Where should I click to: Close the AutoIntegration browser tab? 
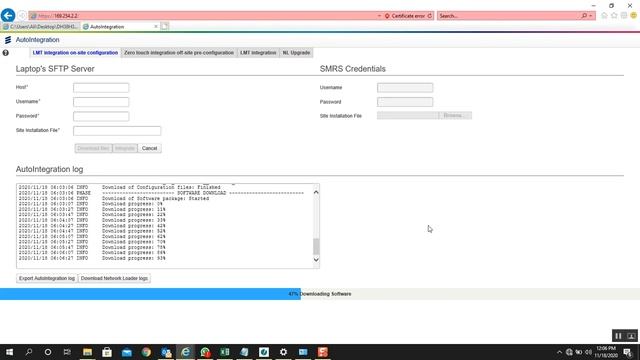tap(156, 27)
